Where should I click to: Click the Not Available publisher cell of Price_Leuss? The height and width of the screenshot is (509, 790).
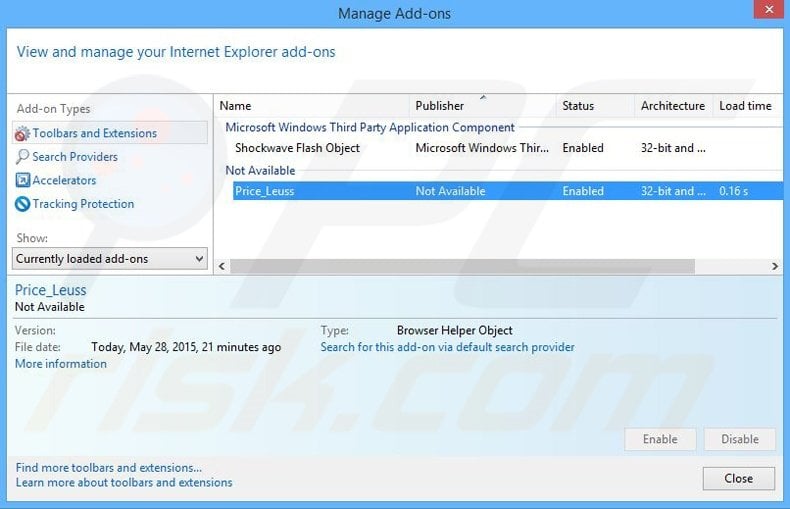(450, 191)
